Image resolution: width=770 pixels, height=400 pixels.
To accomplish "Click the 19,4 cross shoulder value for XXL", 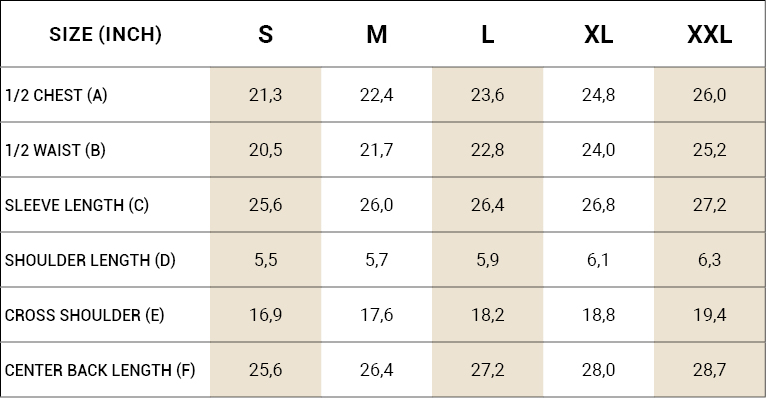I will pyautogui.click(x=709, y=316).
